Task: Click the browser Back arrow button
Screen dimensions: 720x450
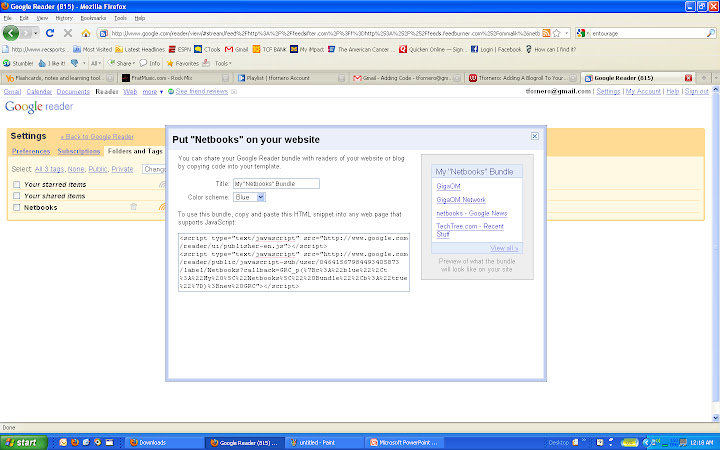Action: (11, 33)
